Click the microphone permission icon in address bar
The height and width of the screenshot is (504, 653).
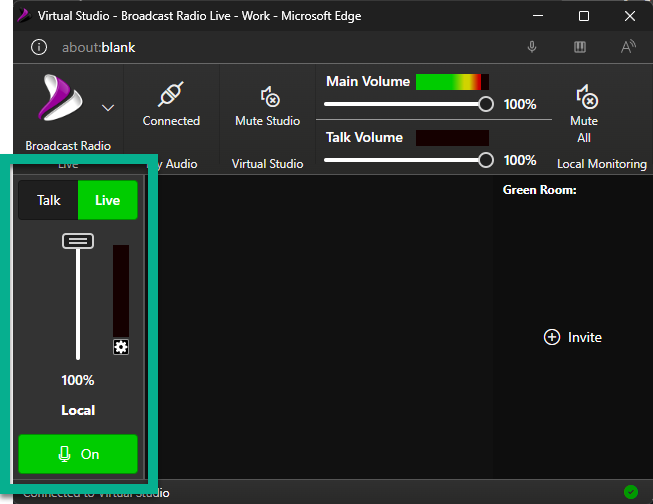532,47
